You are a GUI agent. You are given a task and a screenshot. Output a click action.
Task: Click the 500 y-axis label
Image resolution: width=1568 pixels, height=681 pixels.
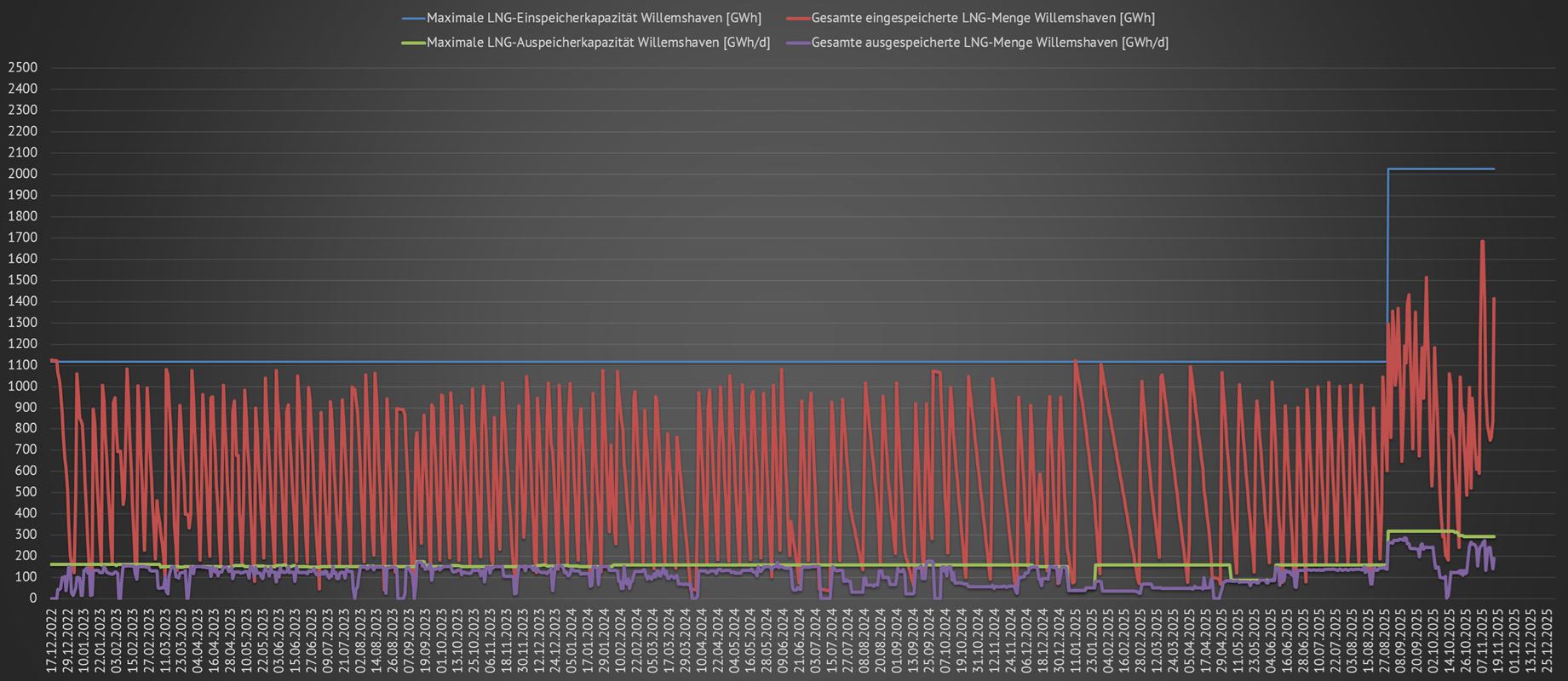26,492
